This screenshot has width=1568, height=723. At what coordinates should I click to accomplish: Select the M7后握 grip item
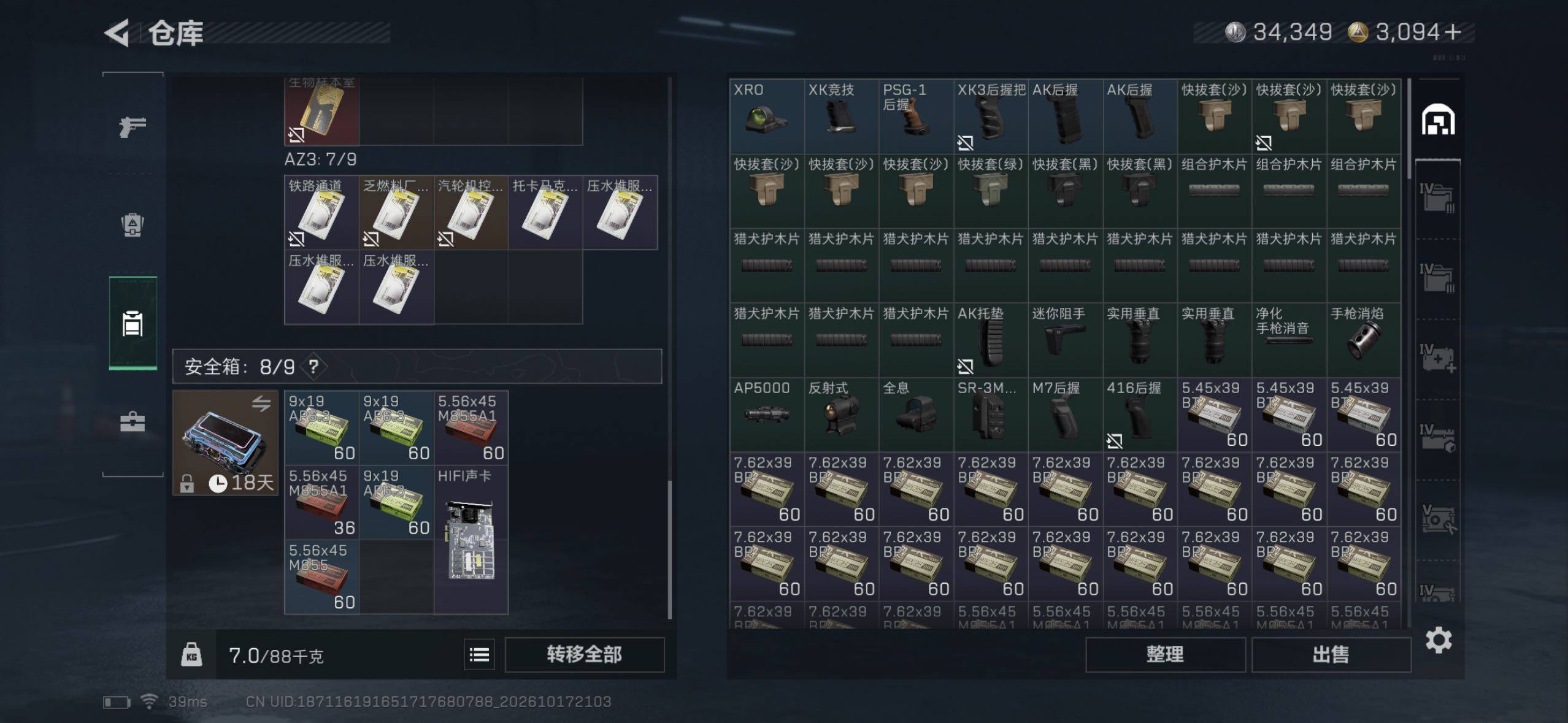[1065, 415]
